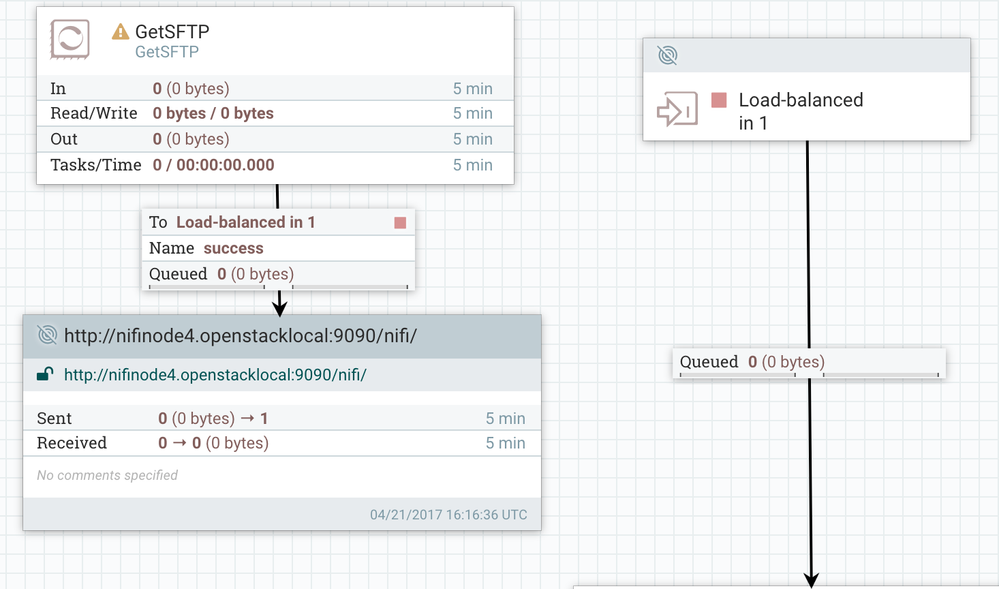
Task: Click the transmission-disabled icon on nifinode4 group
Action: click(46, 335)
